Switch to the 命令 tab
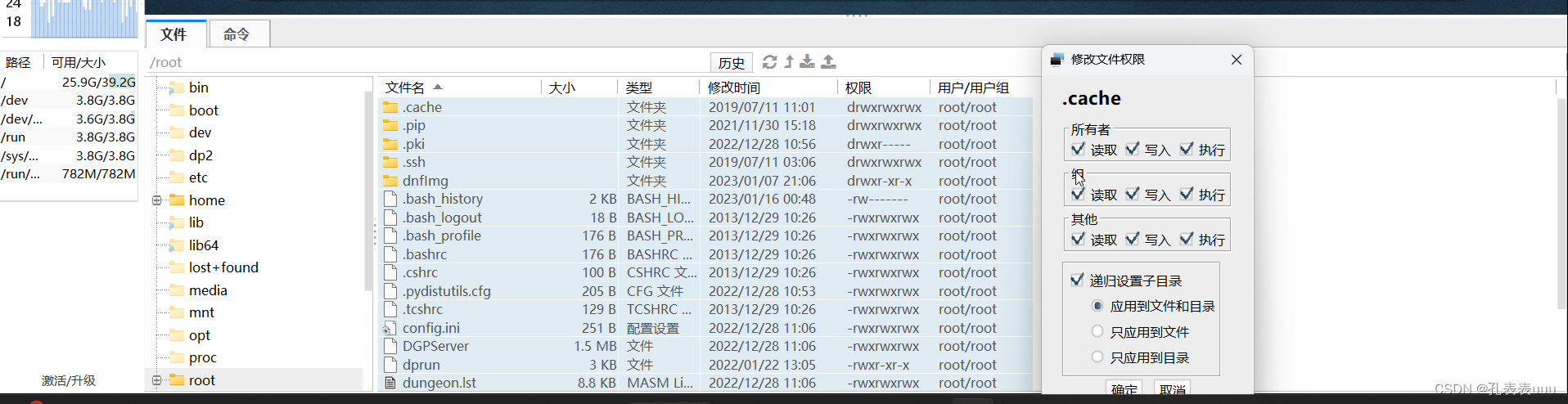Image resolution: width=1568 pixels, height=404 pixels. [238, 34]
